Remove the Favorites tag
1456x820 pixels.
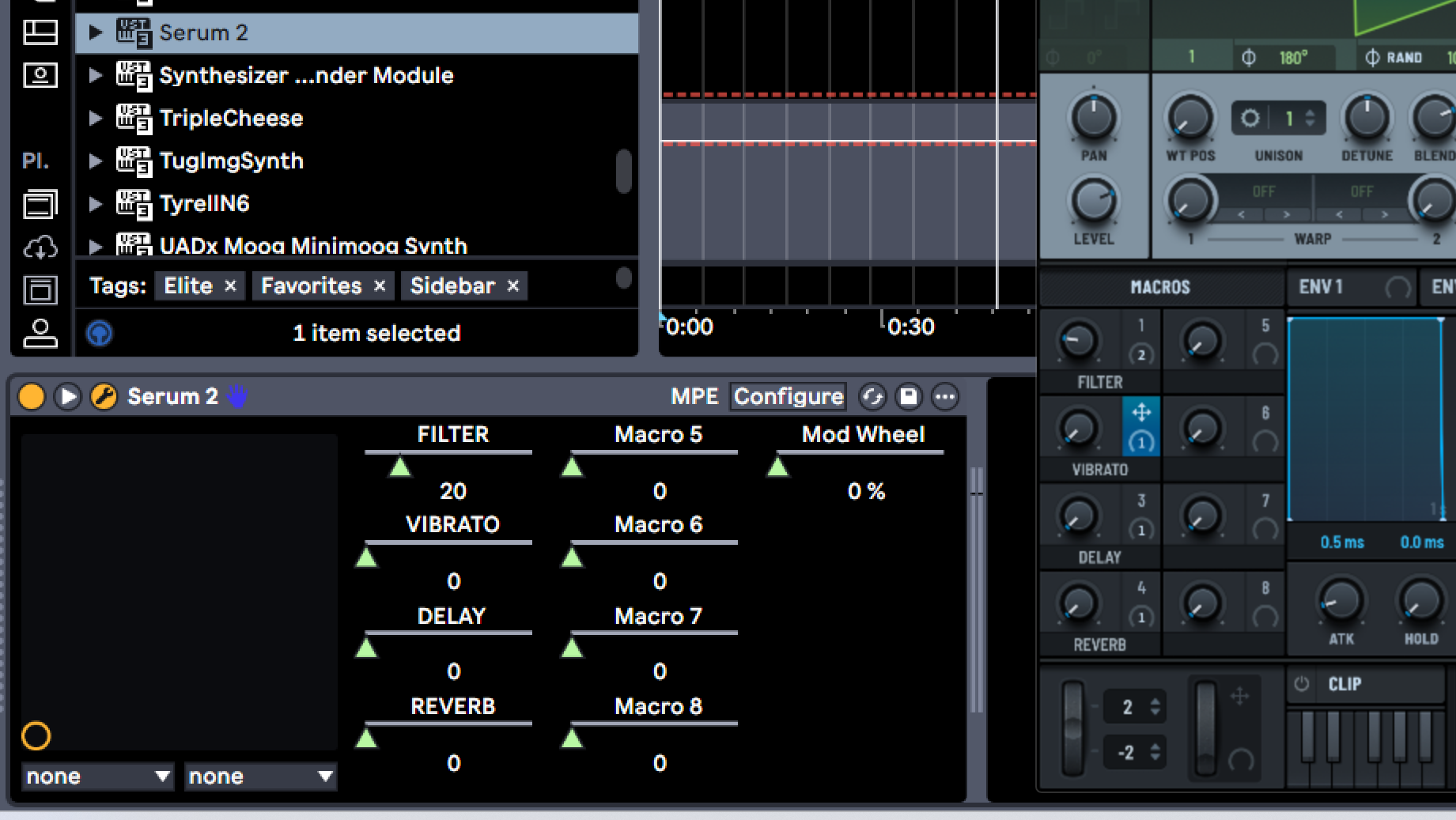380,285
